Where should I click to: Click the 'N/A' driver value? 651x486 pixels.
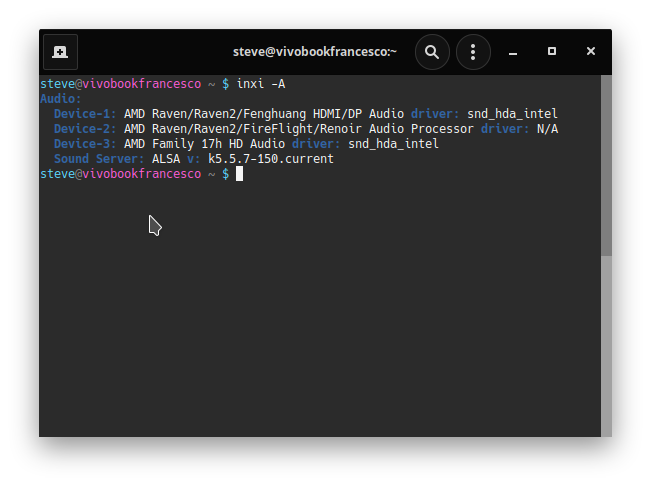pyautogui.click(x=547, y=129)
